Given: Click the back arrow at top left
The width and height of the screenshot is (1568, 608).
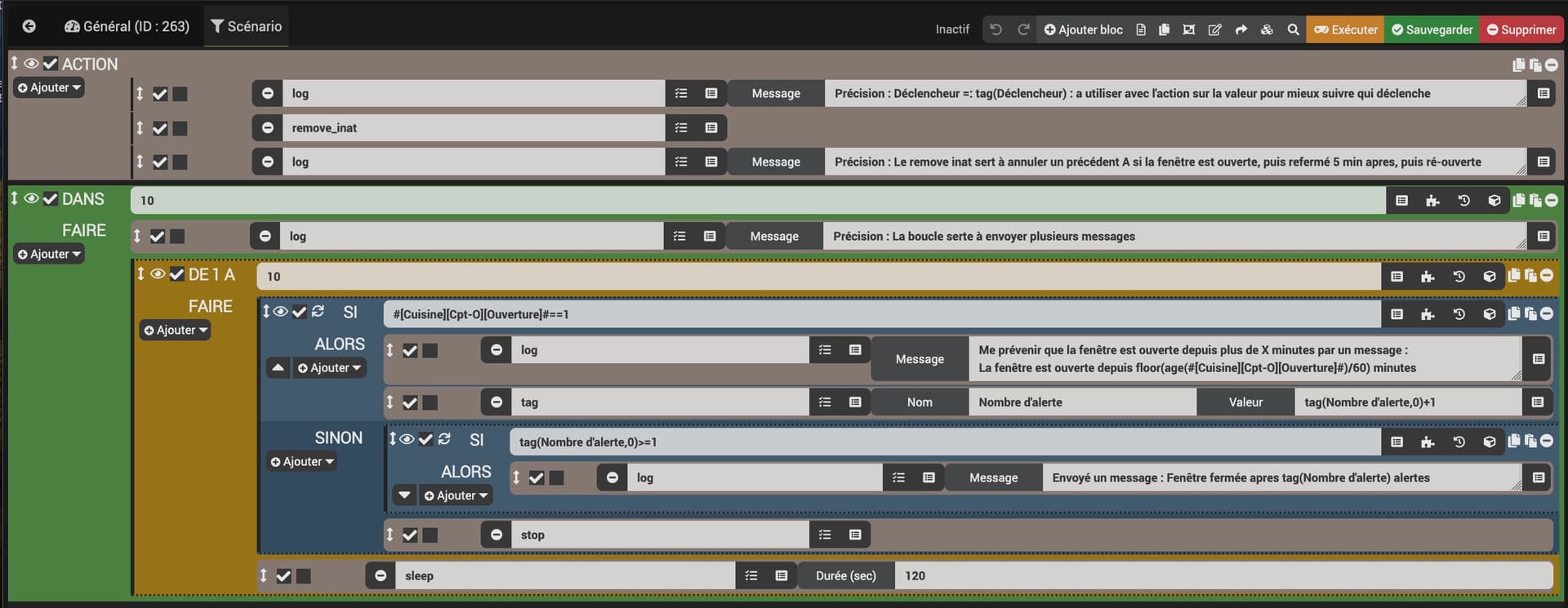Looking at the screenshot, I should pos(29,26).
